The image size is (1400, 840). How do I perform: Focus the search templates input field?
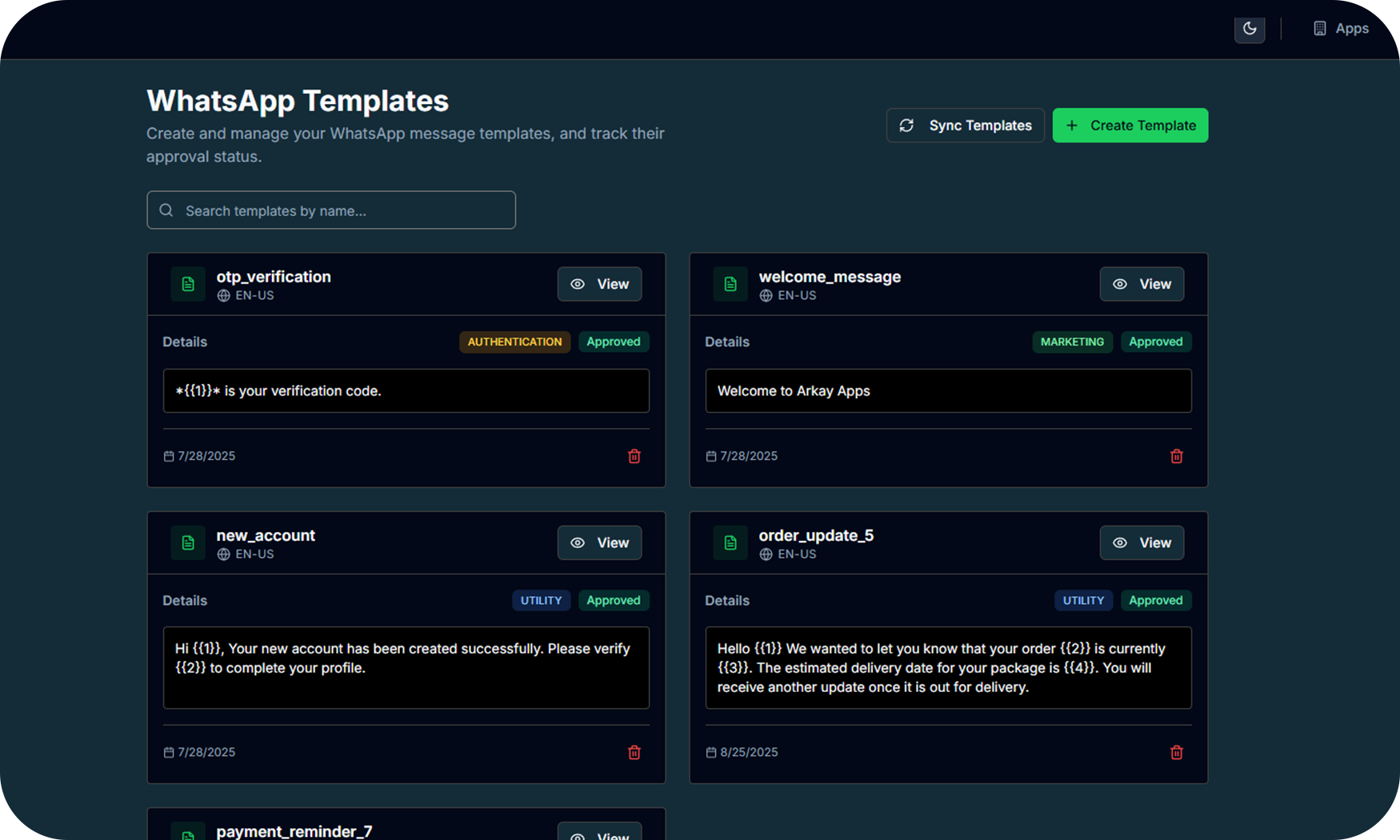331,210
